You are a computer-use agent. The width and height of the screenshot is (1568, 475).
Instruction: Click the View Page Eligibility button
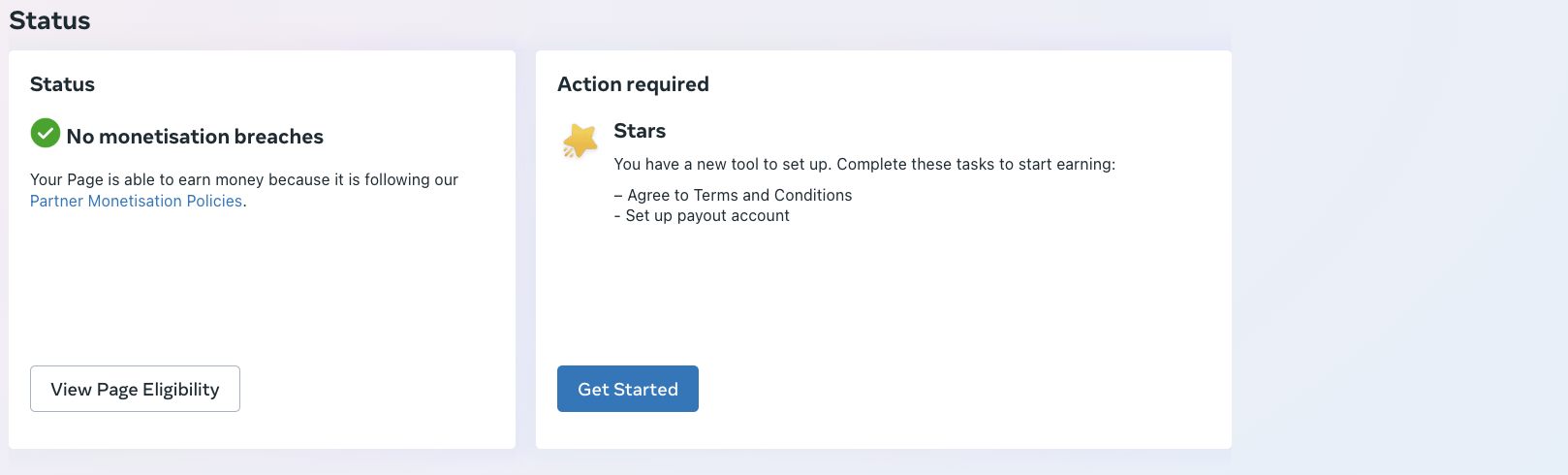pos(135,389)
